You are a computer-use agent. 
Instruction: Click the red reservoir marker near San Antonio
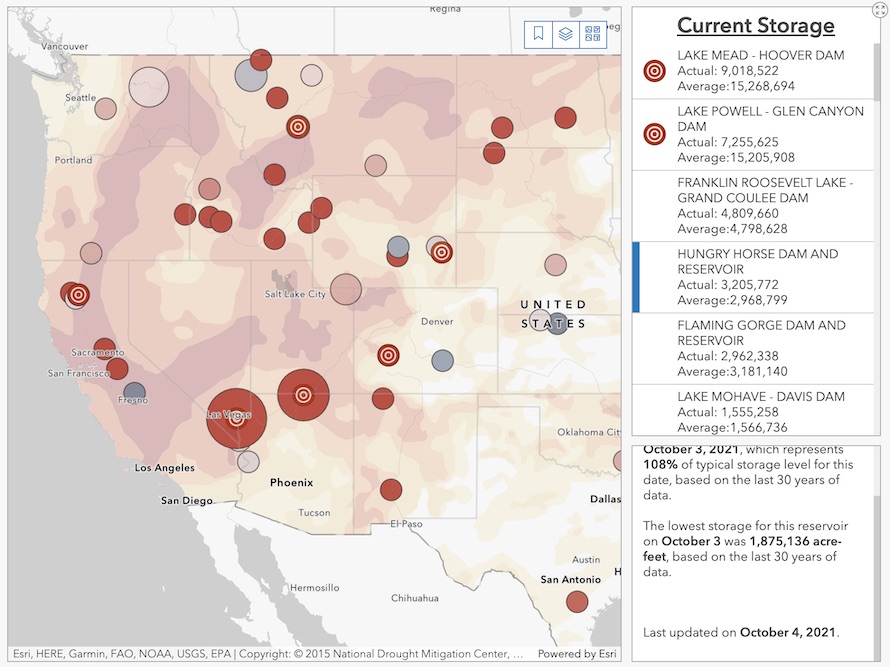pyautogui.click(x=576, y=601)
